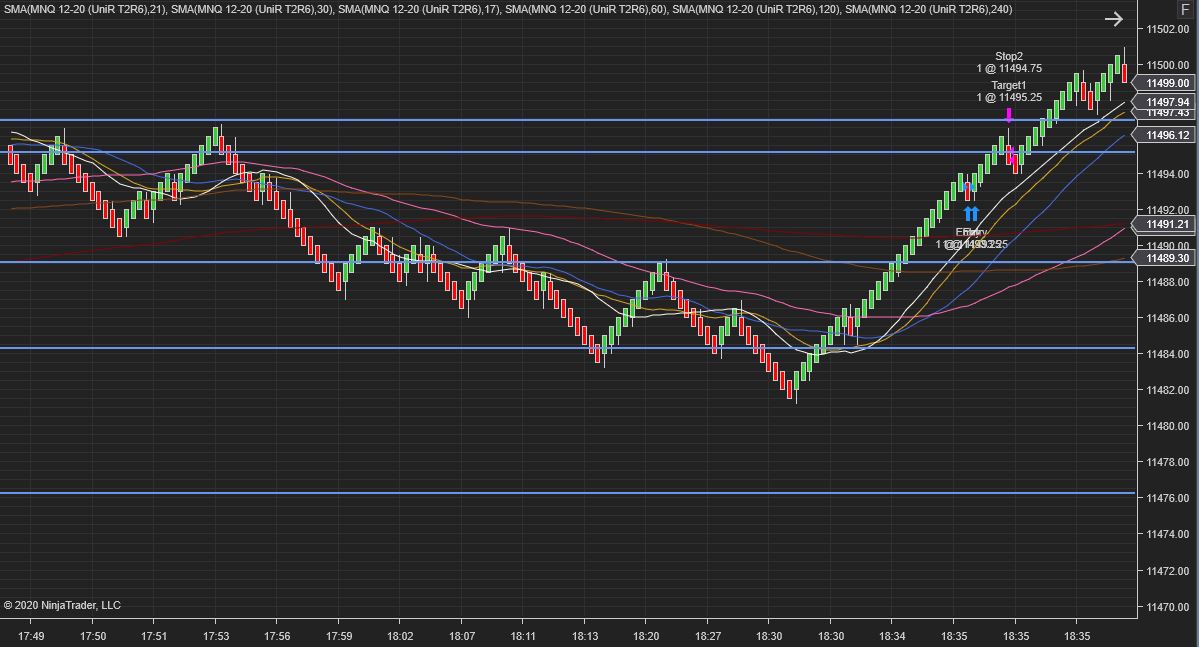This screenshot has height=647, width=1199.
Task: Click the right-arrow scroll-to-latest icon
Action: [x=1113, y=19]
